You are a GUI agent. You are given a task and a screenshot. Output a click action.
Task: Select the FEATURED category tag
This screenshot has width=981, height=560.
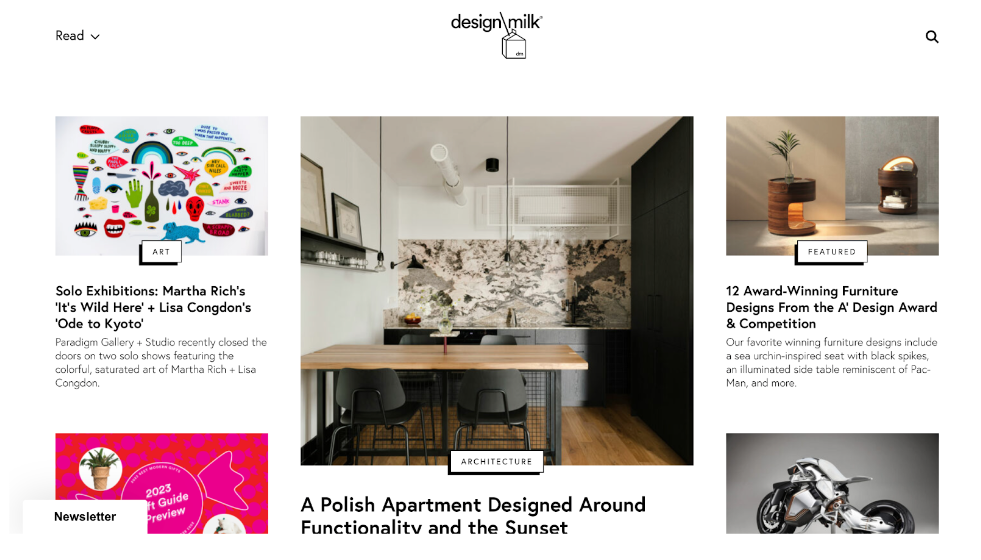(x=831, y=252)
